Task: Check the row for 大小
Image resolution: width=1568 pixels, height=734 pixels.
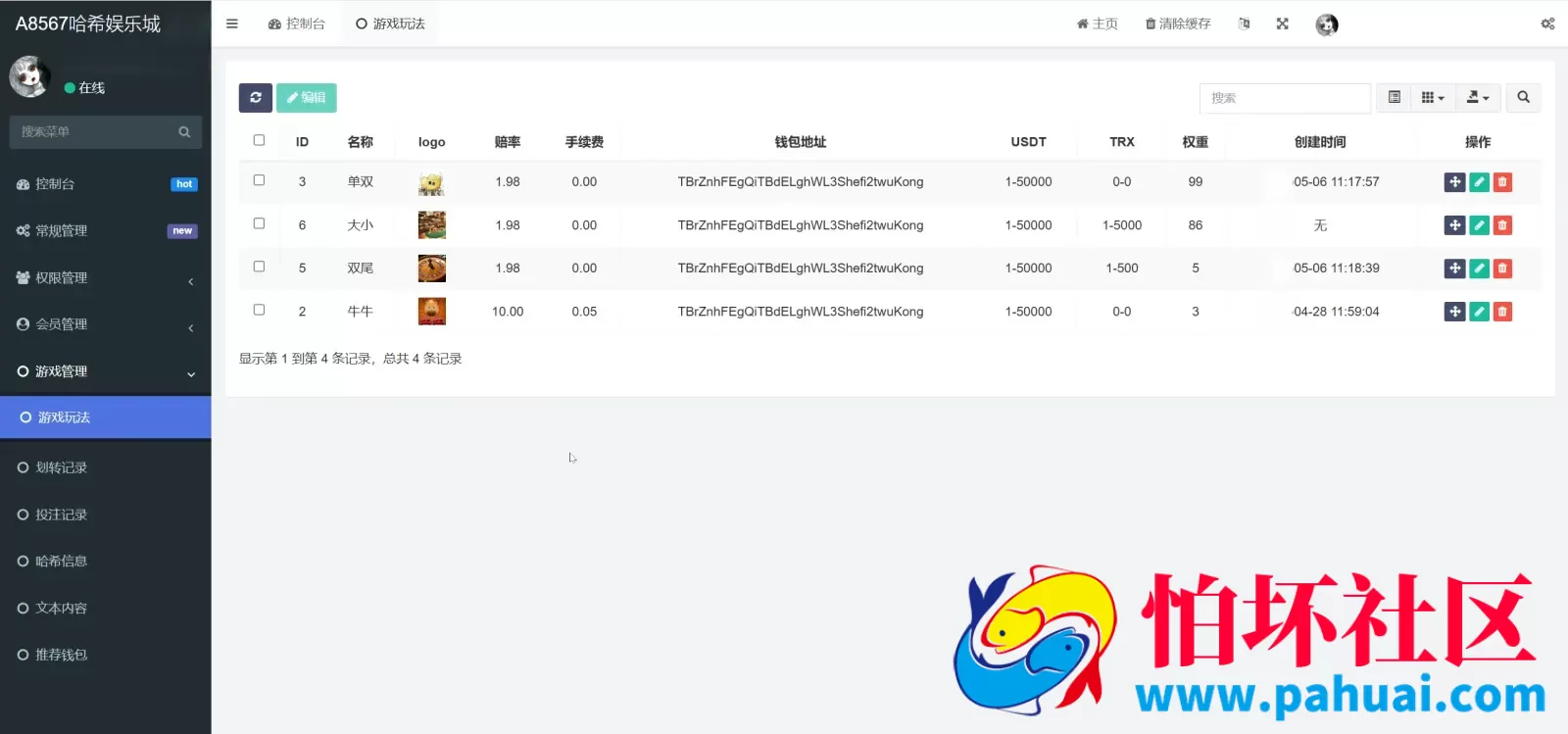Action: click(259, 223)
